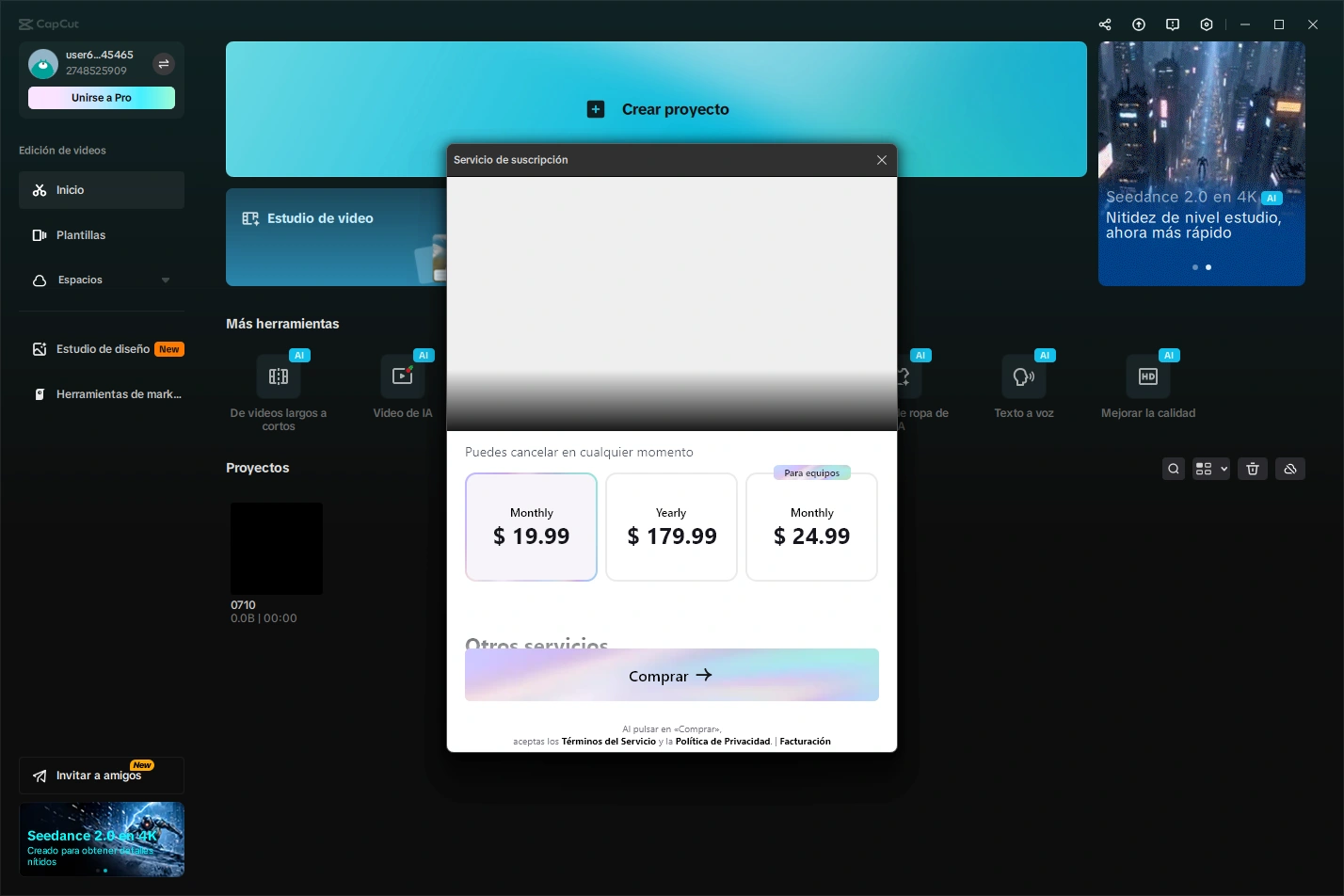The width and height of the screenshot is (1344, 896).
Task: Choose the team Monthly $24.99 plan
Action: click(811, 527)
